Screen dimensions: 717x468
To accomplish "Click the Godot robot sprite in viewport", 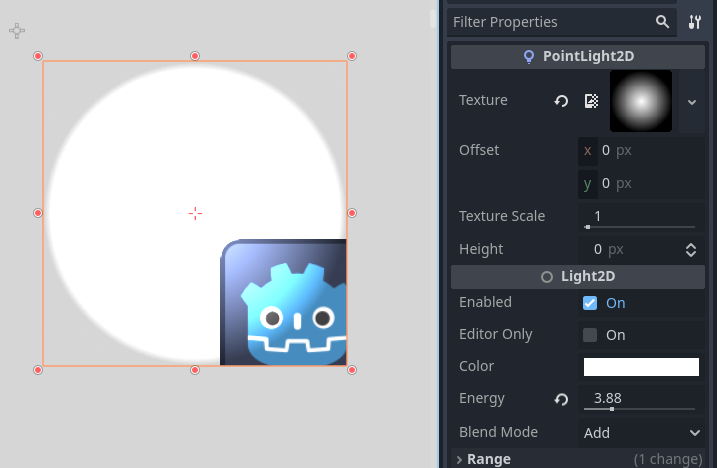I will point(285,304).
